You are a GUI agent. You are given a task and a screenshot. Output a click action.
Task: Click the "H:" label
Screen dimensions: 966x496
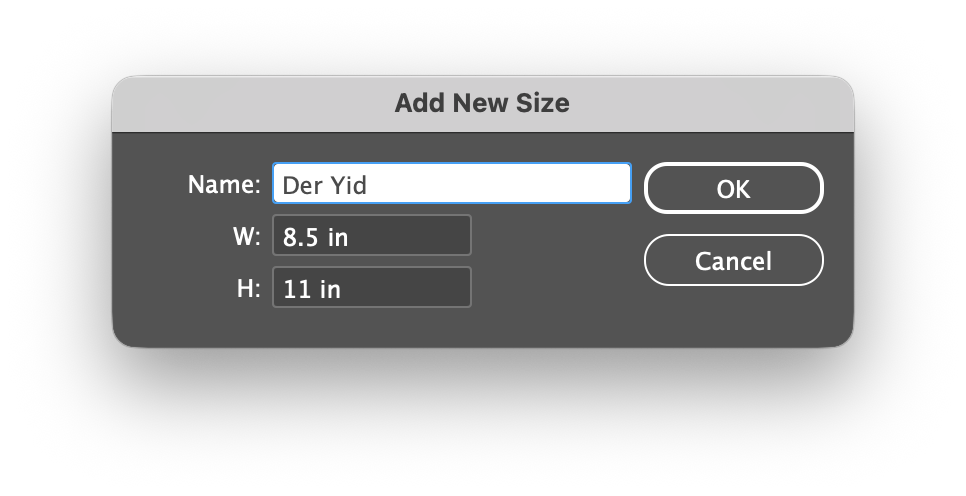tap(246, 289)
